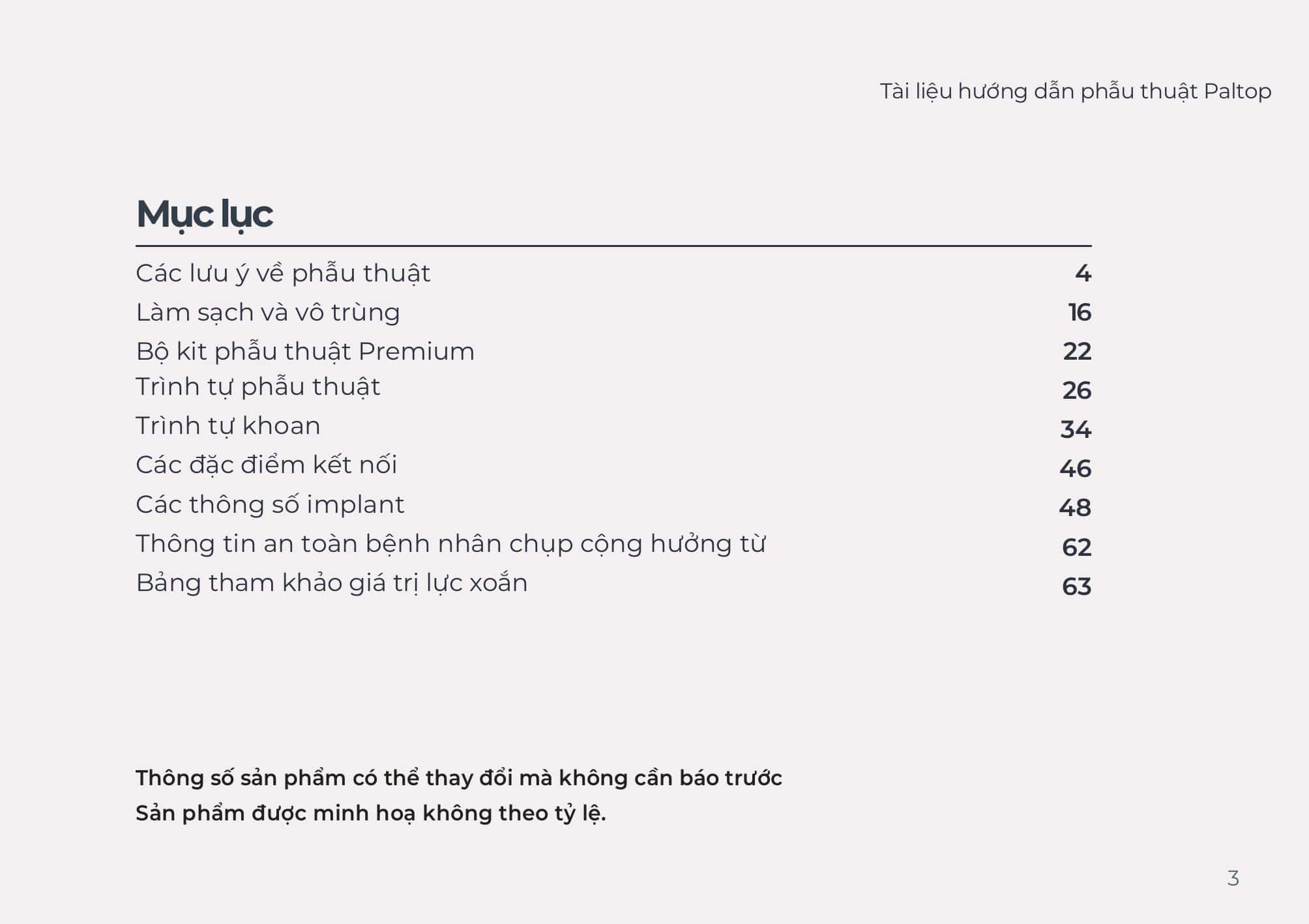Screen dimensions: 1309x924
Task: Jump to 'Bảng tham khảo giá trị lực xoắn'
Action: tap(331, 583)
